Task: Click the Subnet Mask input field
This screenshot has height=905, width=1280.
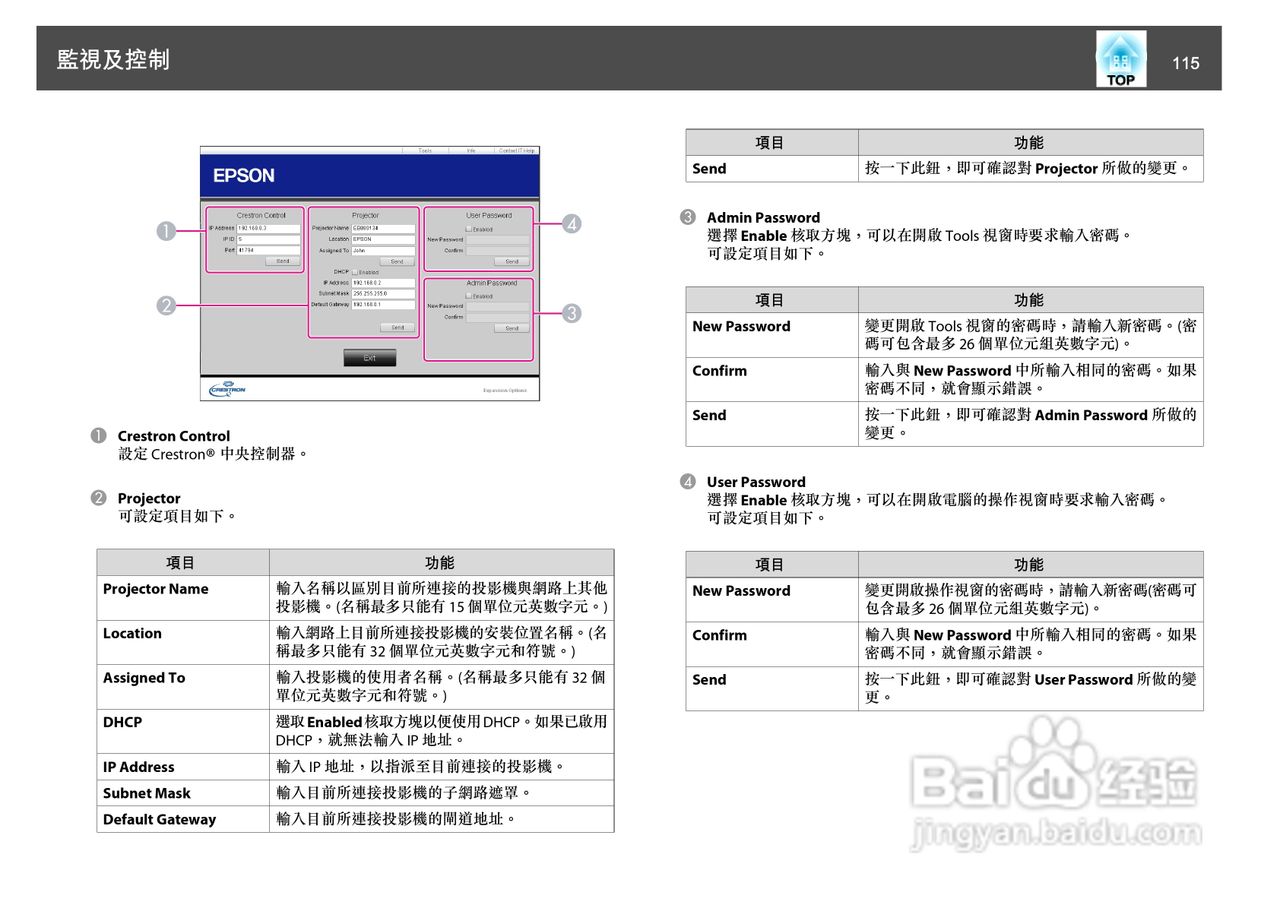Action: 383,294
